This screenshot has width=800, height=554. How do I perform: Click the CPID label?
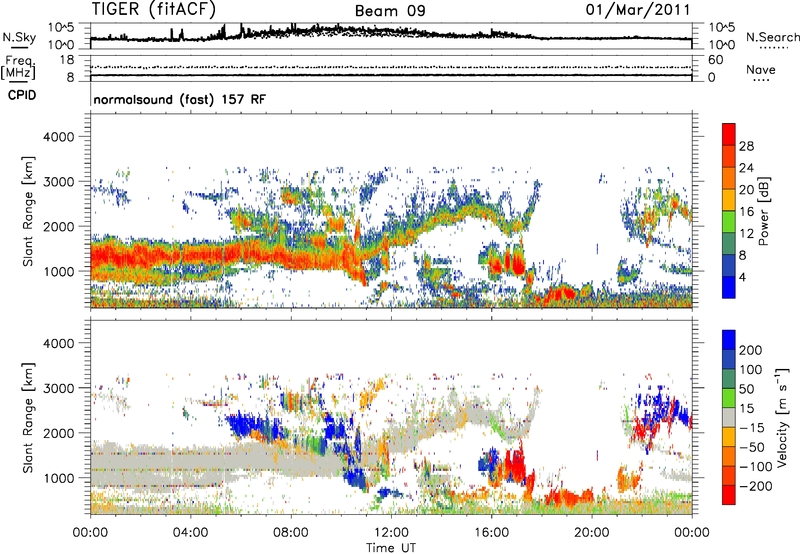point(22,95)
